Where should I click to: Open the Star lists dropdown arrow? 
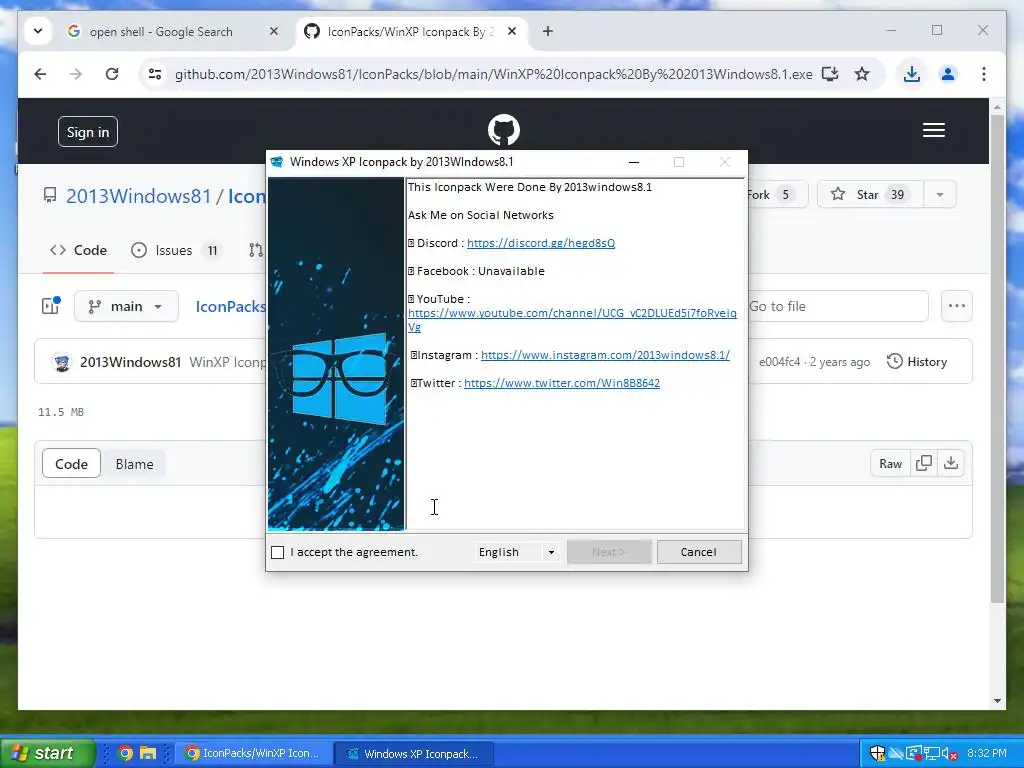(940, 195)
